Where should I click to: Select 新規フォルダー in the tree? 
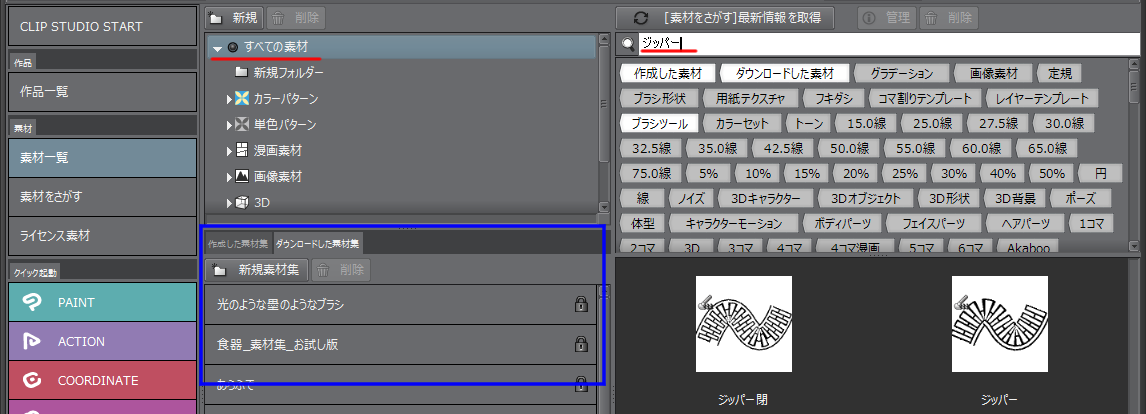(x=289, y=72)
